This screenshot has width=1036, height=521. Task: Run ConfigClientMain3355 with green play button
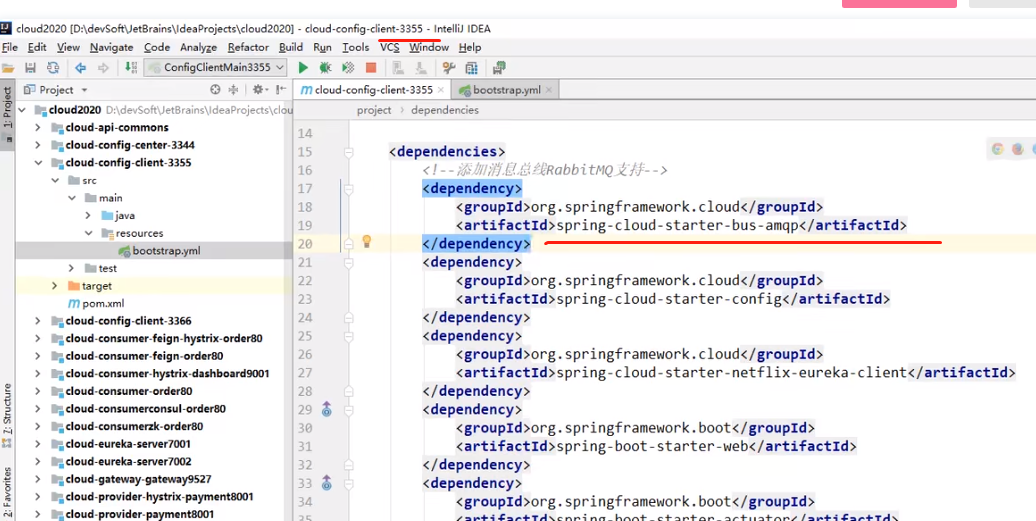tap(303, 67)
